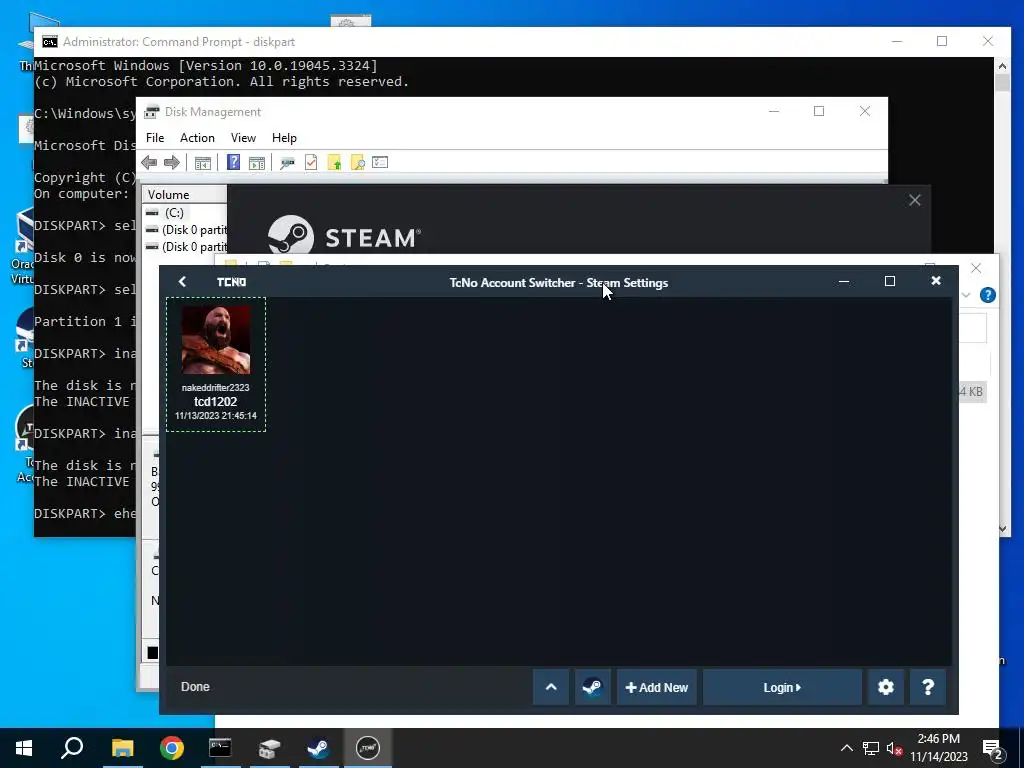Open Google Chrome from taskbar
1024x768 pixels.
click(172, 748)
